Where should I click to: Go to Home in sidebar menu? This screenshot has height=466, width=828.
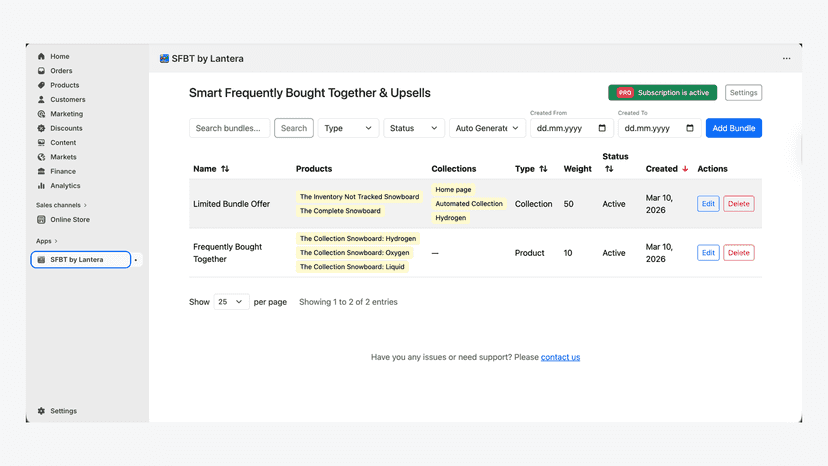[60, 56]
